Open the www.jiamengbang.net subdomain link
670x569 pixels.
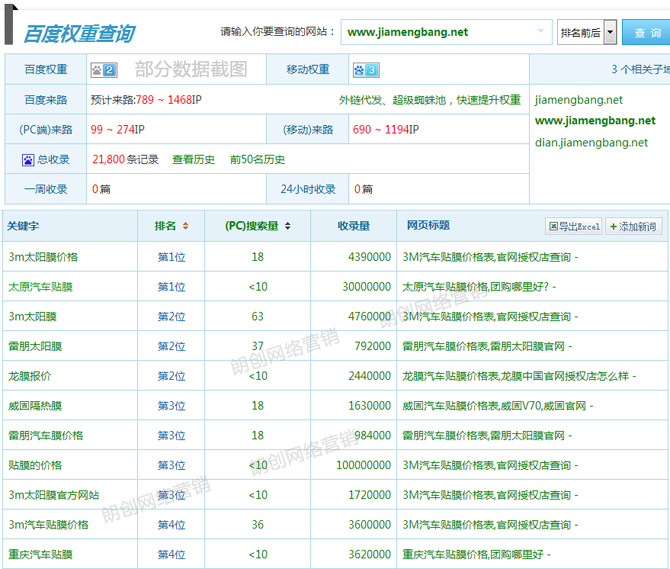point(595,121)
